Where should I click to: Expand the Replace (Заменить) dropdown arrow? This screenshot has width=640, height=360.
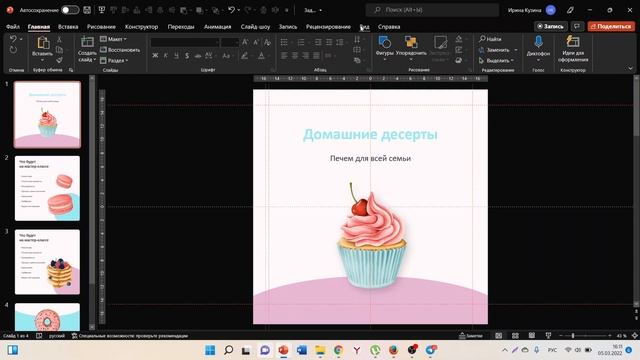pyautogui.click(x=516, y=50)
